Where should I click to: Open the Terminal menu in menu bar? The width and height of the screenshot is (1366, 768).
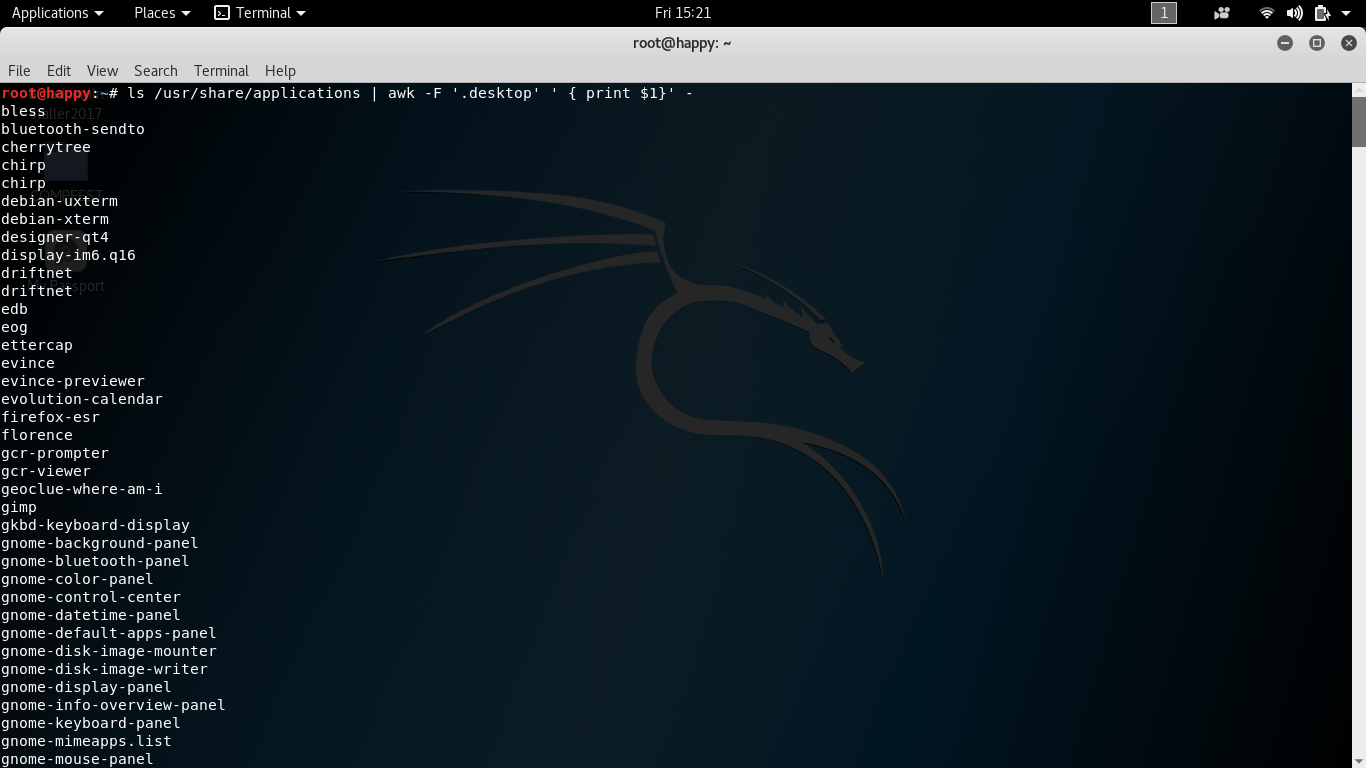(x=221, y=71)
